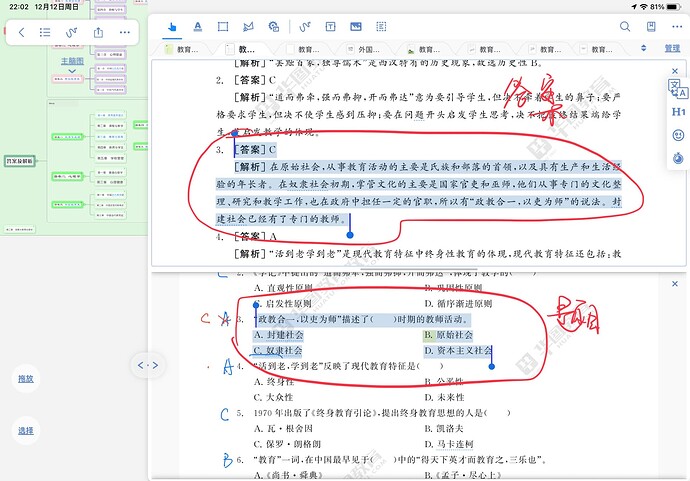Select the handwriting pen tool in document toolbar
The height and width of the screenshot is (481, 690).
pos(305,27)
